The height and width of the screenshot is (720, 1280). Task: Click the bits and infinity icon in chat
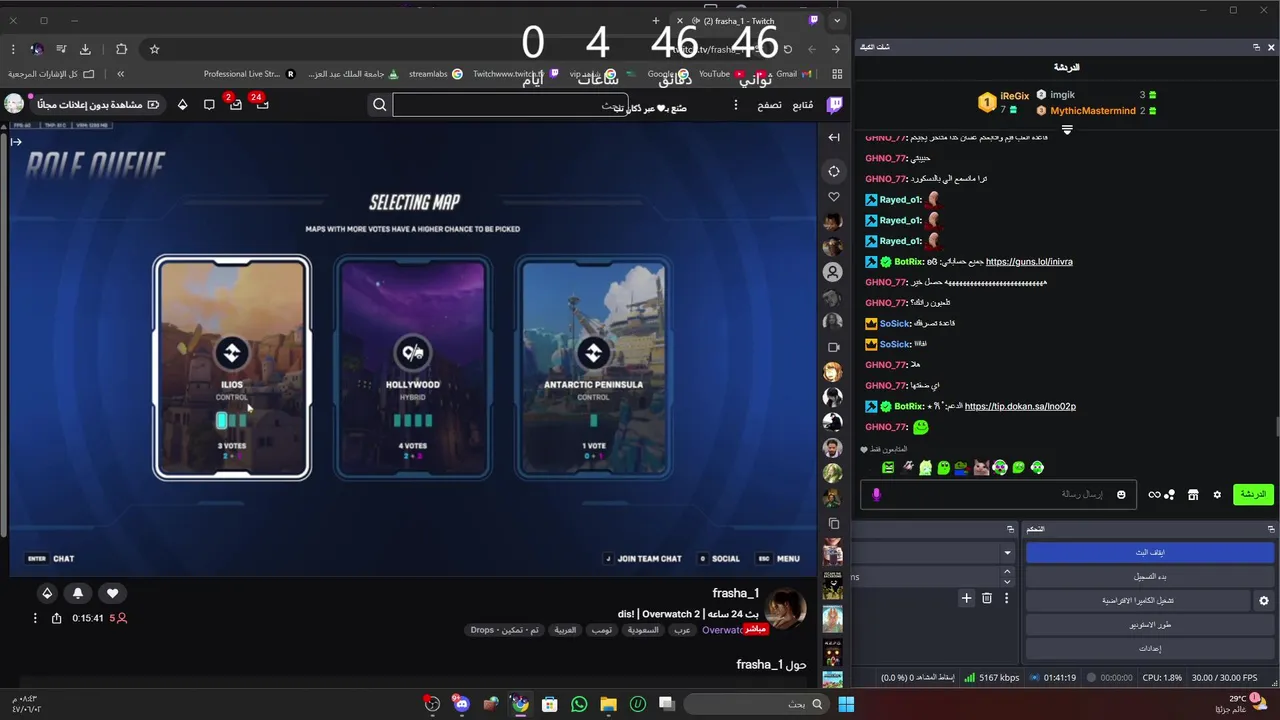pyautogui.click(x=1161, y=494)
